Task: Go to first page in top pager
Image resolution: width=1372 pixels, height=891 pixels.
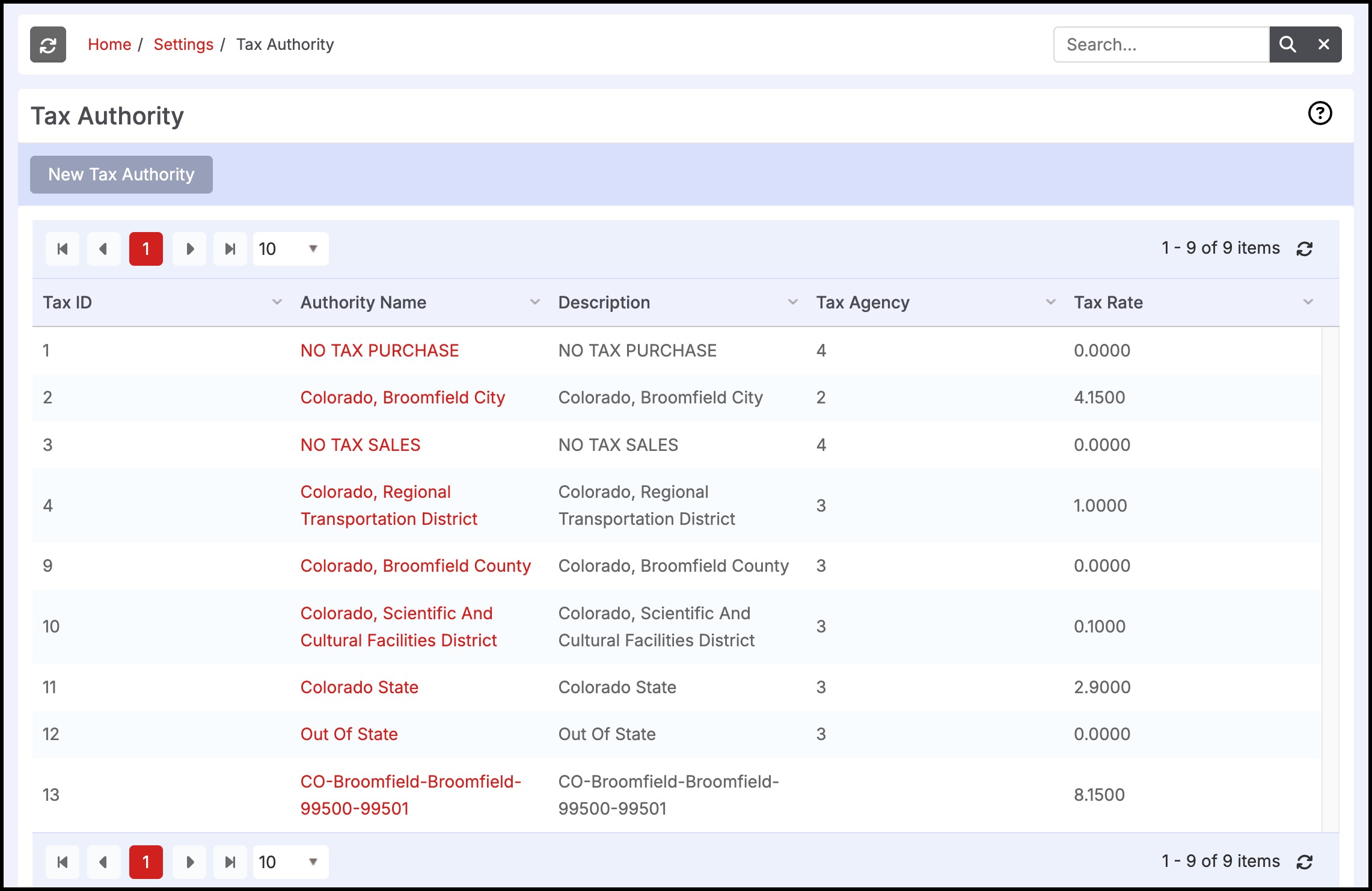Action: pos(63,249)
